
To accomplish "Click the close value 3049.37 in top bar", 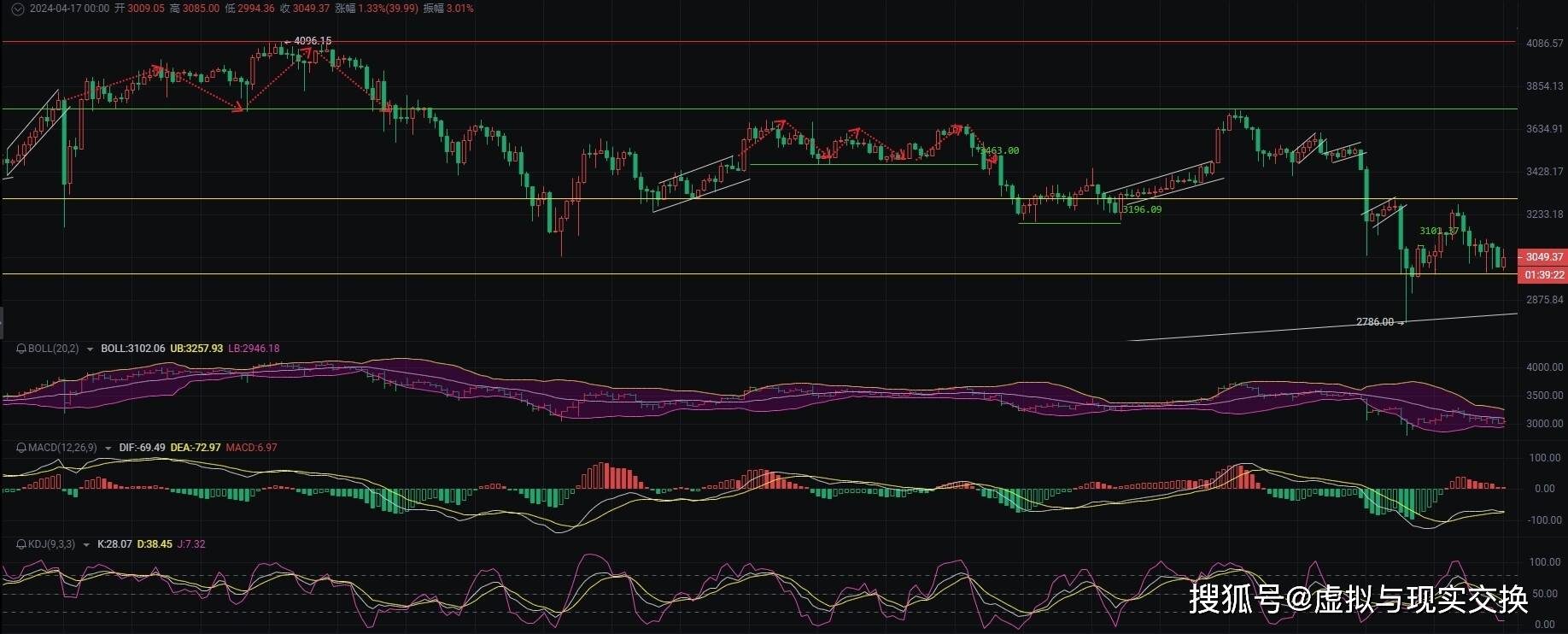I will click(311, 9).
